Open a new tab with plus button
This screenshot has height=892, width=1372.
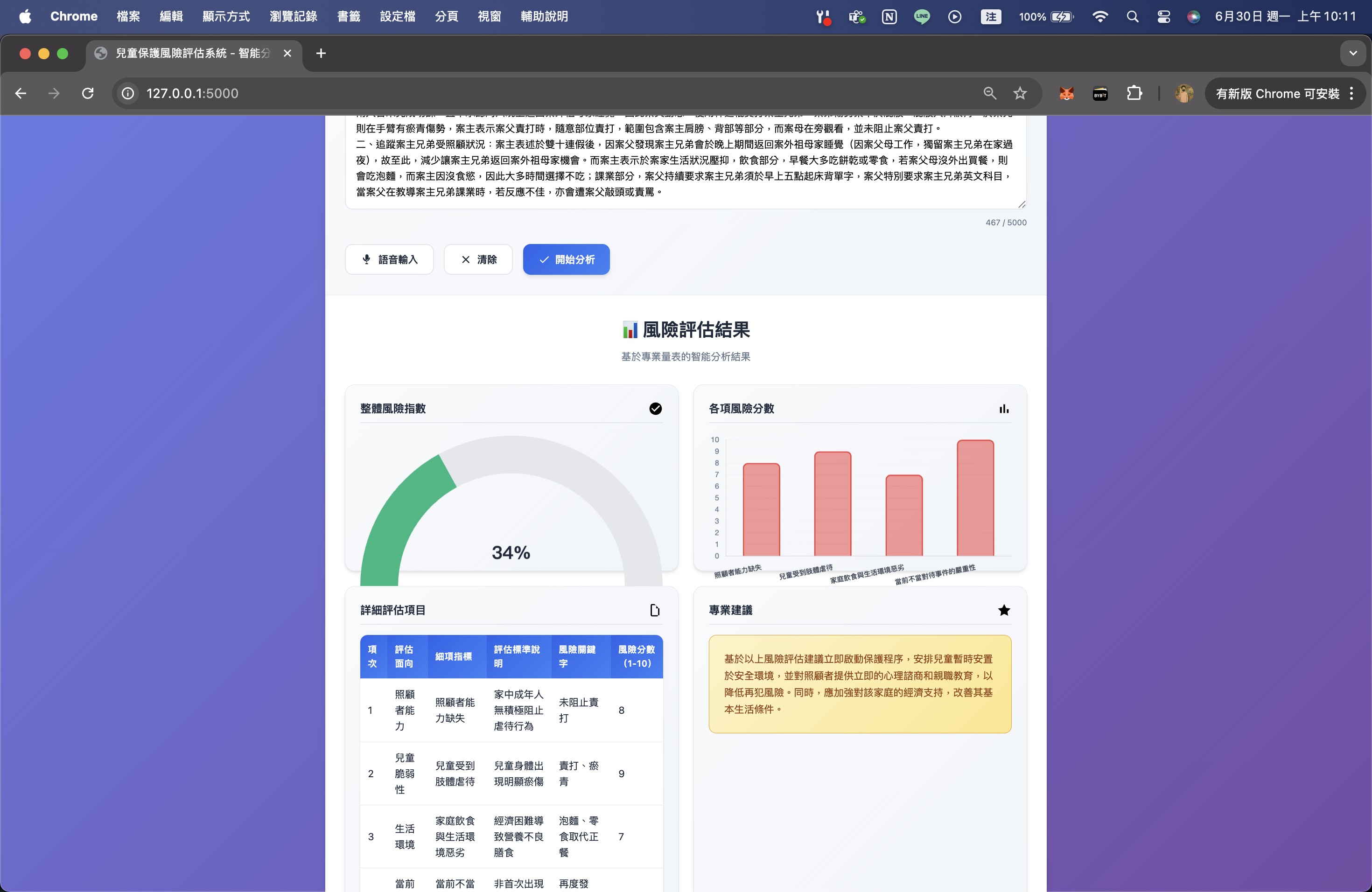pyautogui.click(x=321, y=53)
